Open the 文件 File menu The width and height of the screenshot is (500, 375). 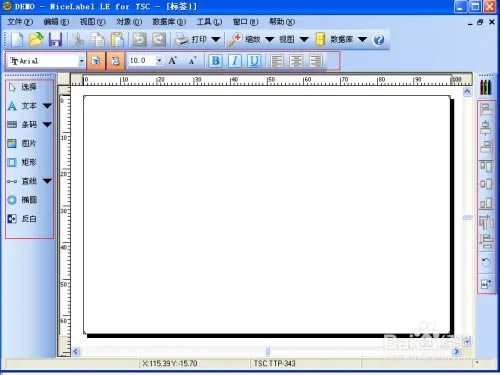click(x=20, y=22)
